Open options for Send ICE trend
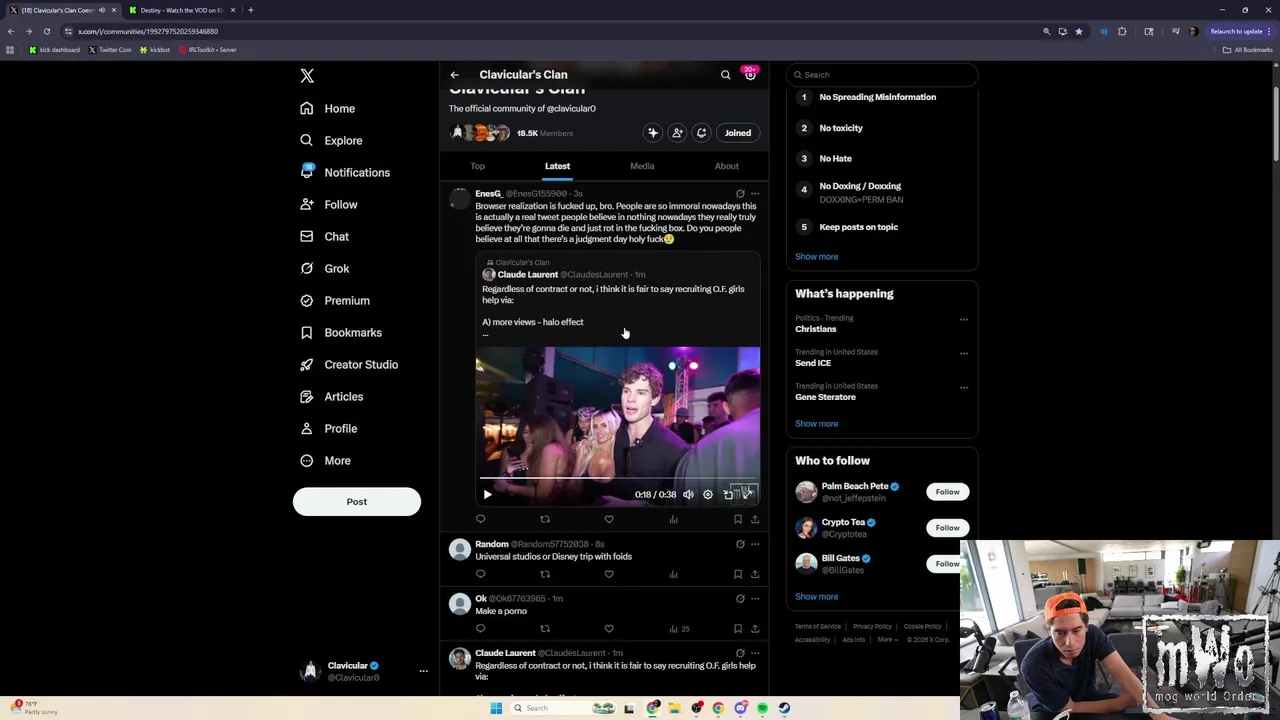 coord(964,354)
